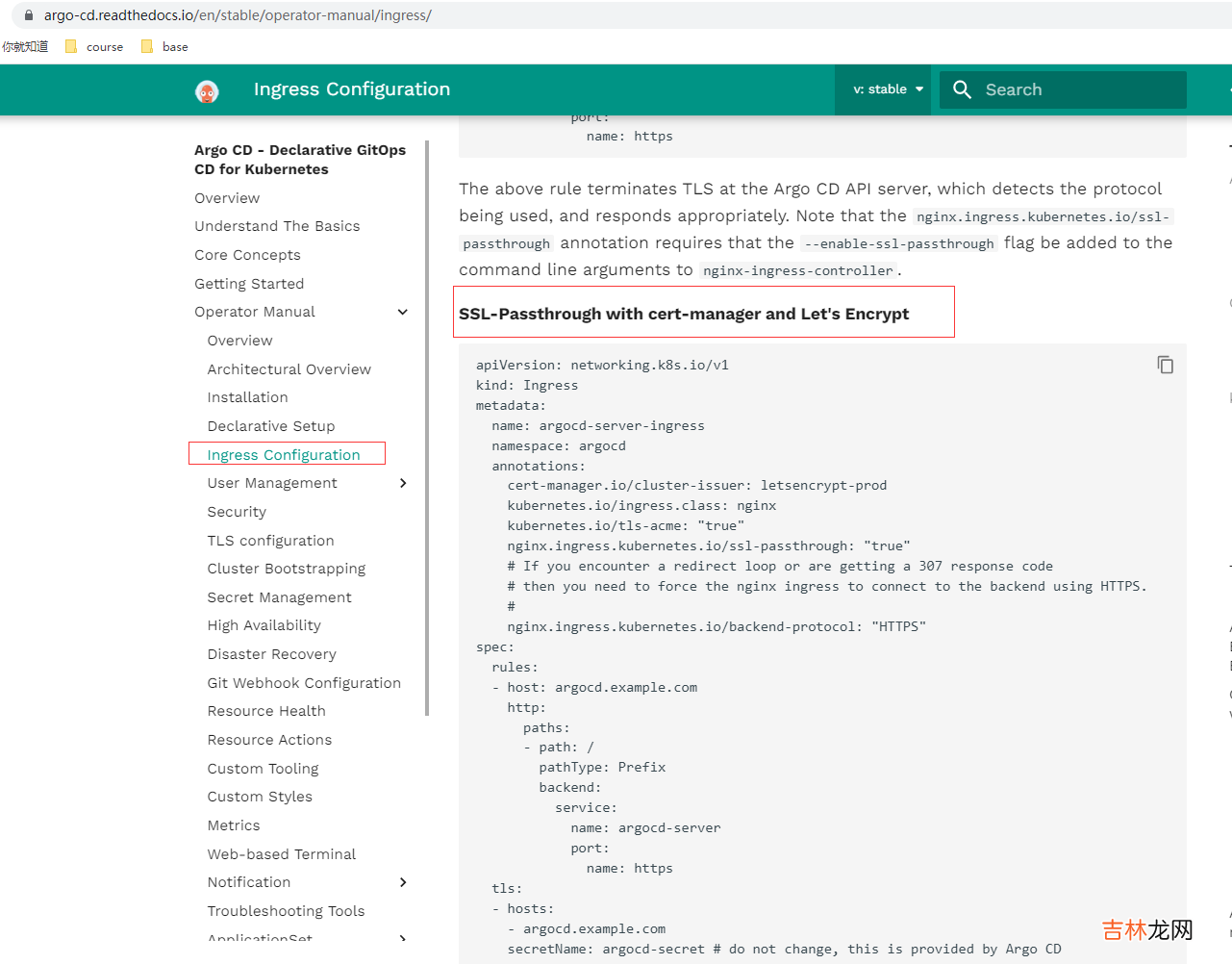The height and width of the screenshot is (964, 1232).
Task: Click the inline code --enable-ssl-passthrough
Action: coord(899,243)
